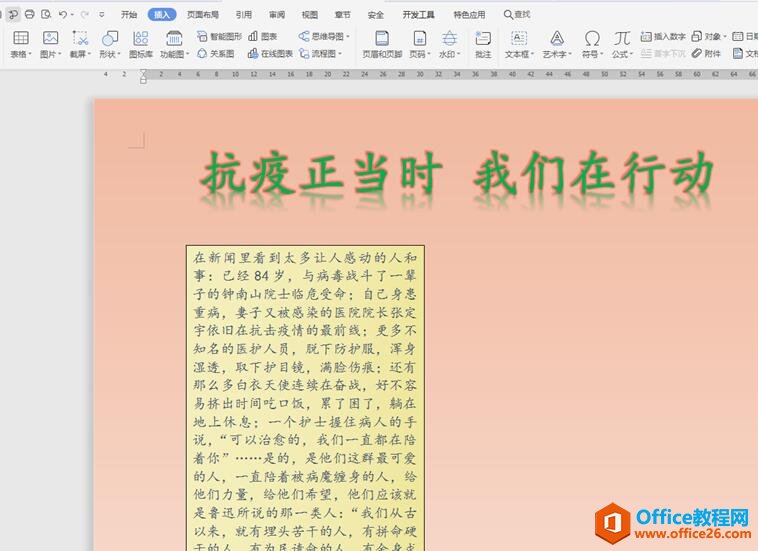The image size is (758, 551).
Task: Insert a Relationship Diagram (关系图)
Action: click(x=216, y=54)
